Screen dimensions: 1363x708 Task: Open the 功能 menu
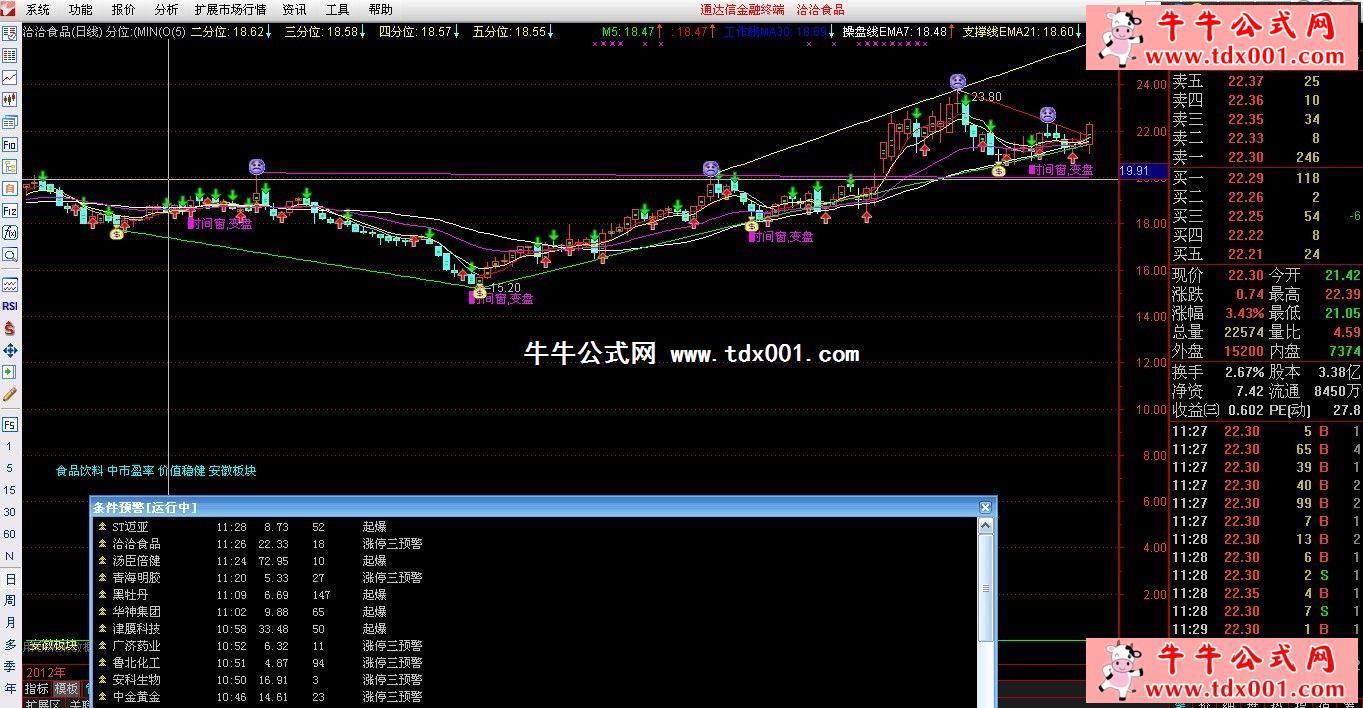point(80,10)
